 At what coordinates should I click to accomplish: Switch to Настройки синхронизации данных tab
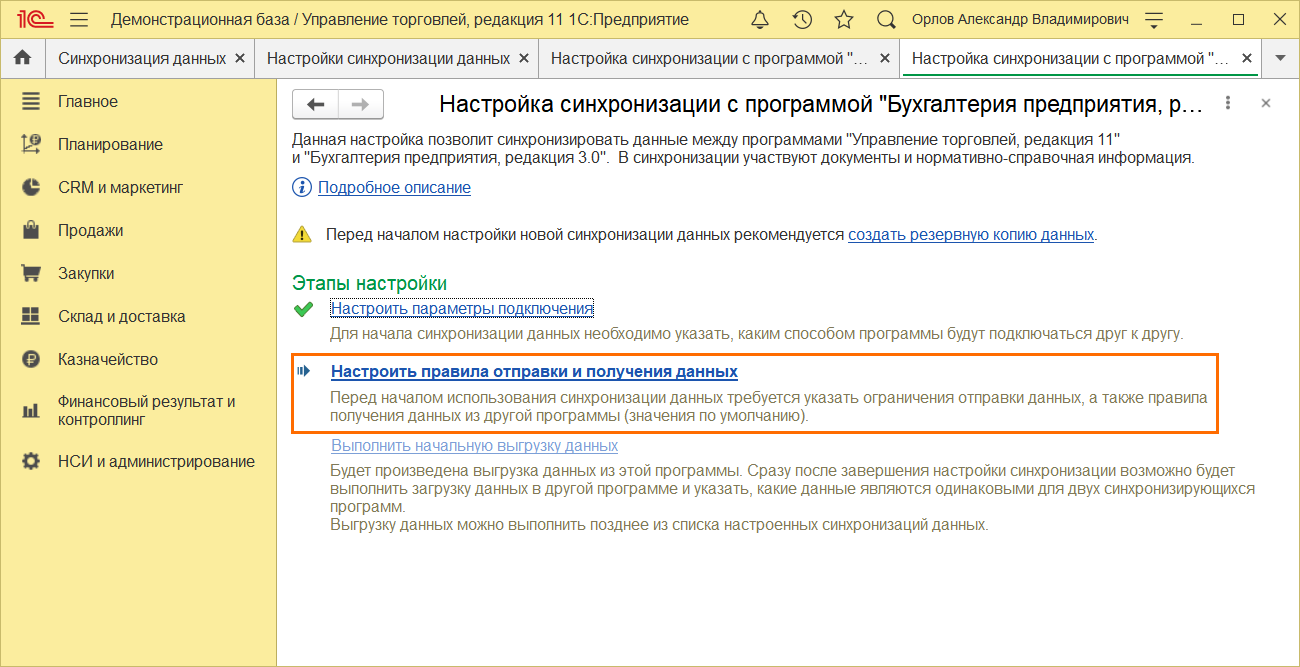tap(388, 58)
